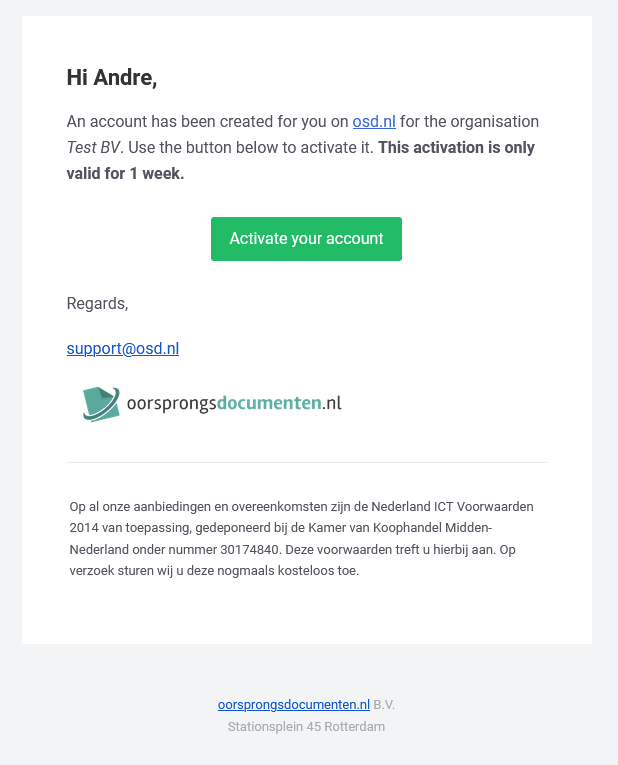Click the "Stationsplein 45 Rotterdam" address

[306, 726]
